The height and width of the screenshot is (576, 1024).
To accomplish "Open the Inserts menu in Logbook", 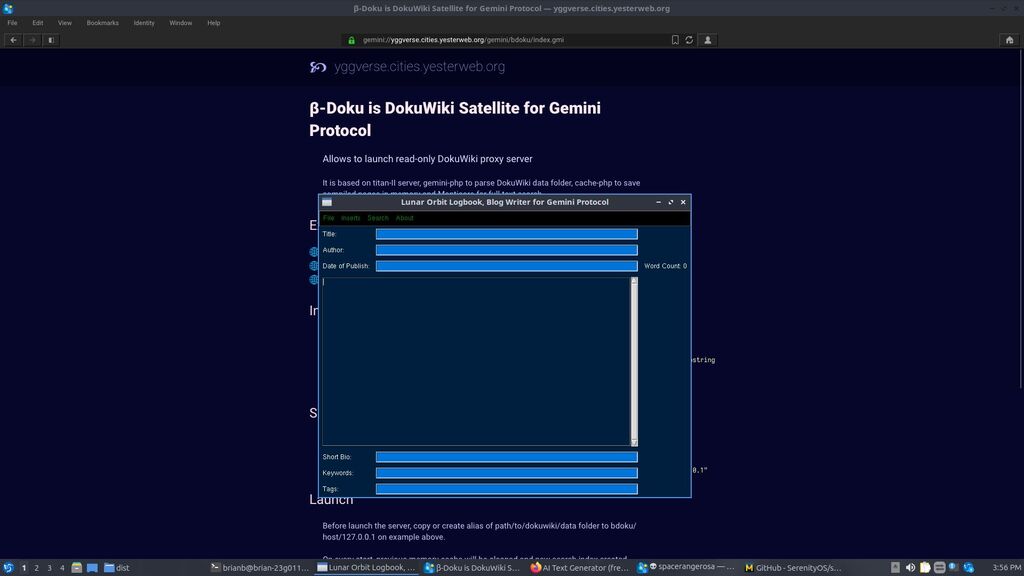I will [x=351, y=218].
